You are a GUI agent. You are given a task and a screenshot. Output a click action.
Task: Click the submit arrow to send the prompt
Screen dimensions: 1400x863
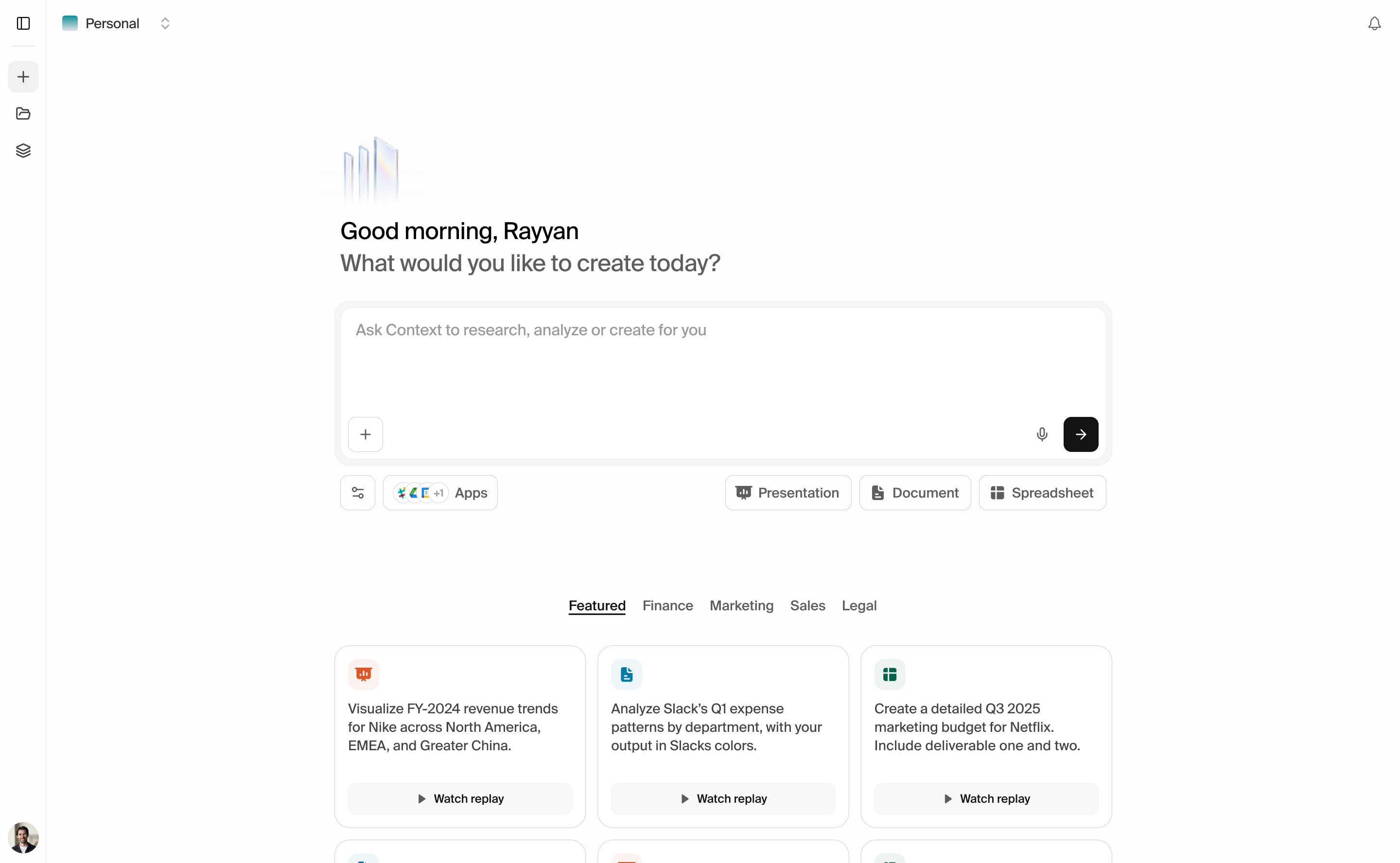coord(1080,434)
